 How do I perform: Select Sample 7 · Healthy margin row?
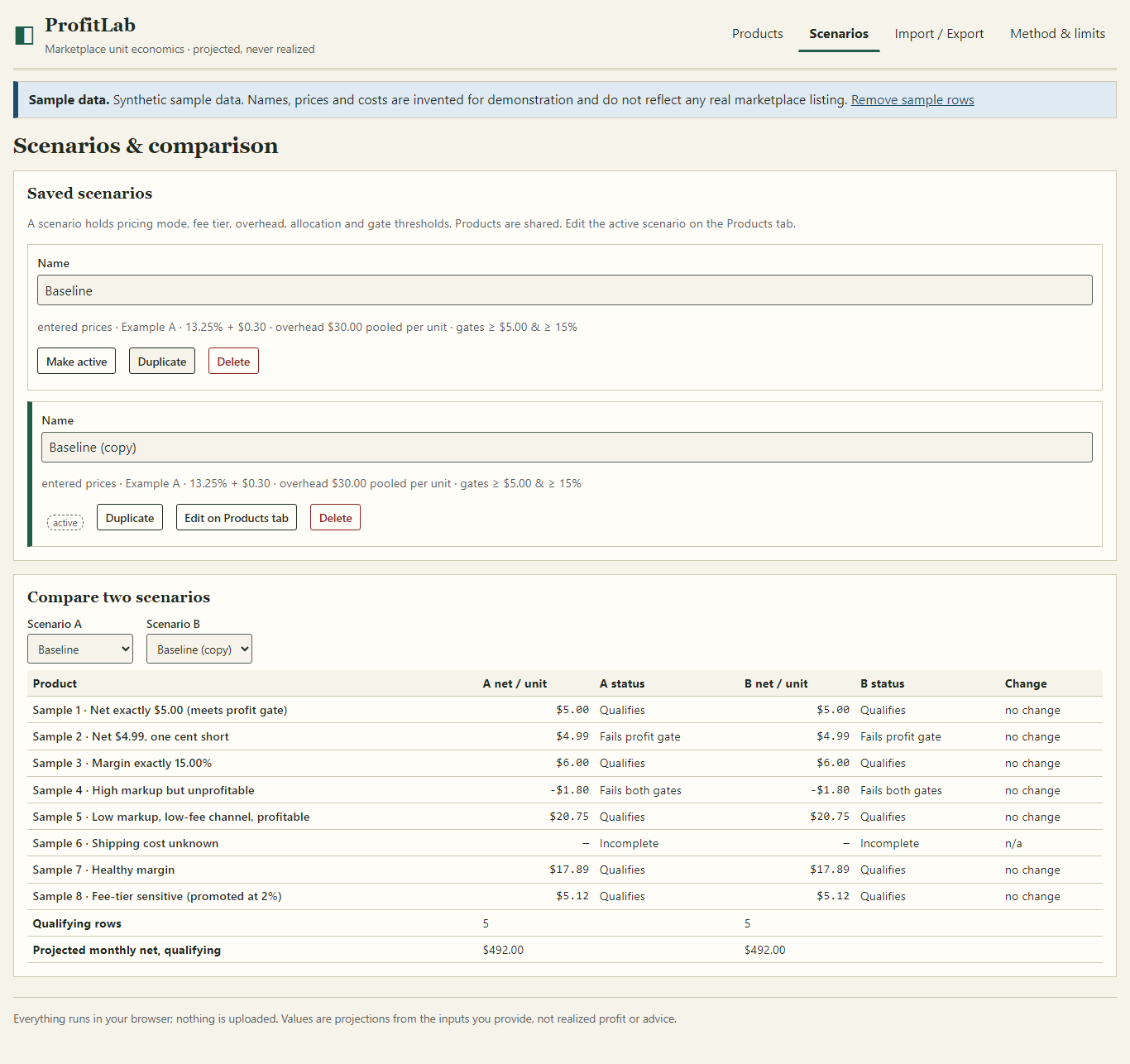565,870
